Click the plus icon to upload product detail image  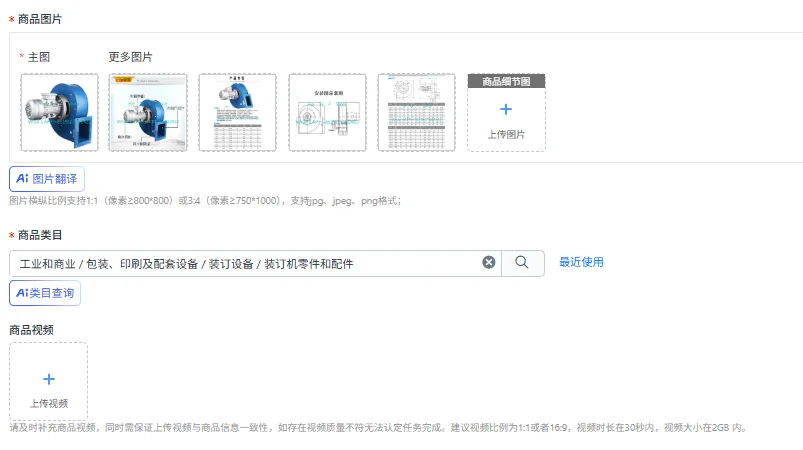pyautogui.click(x=506, y=109)
